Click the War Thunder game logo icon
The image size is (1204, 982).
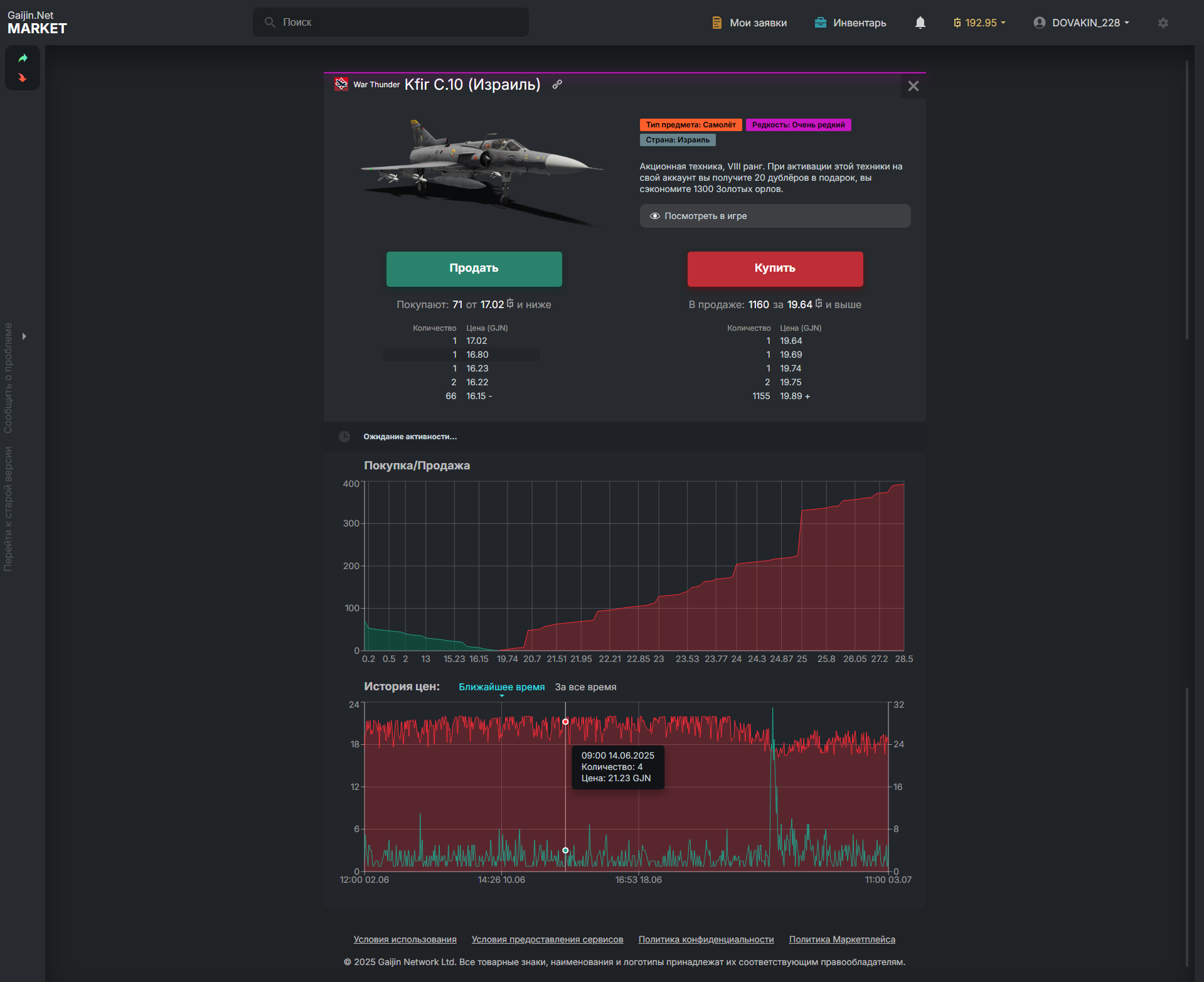tap(341, 84)
